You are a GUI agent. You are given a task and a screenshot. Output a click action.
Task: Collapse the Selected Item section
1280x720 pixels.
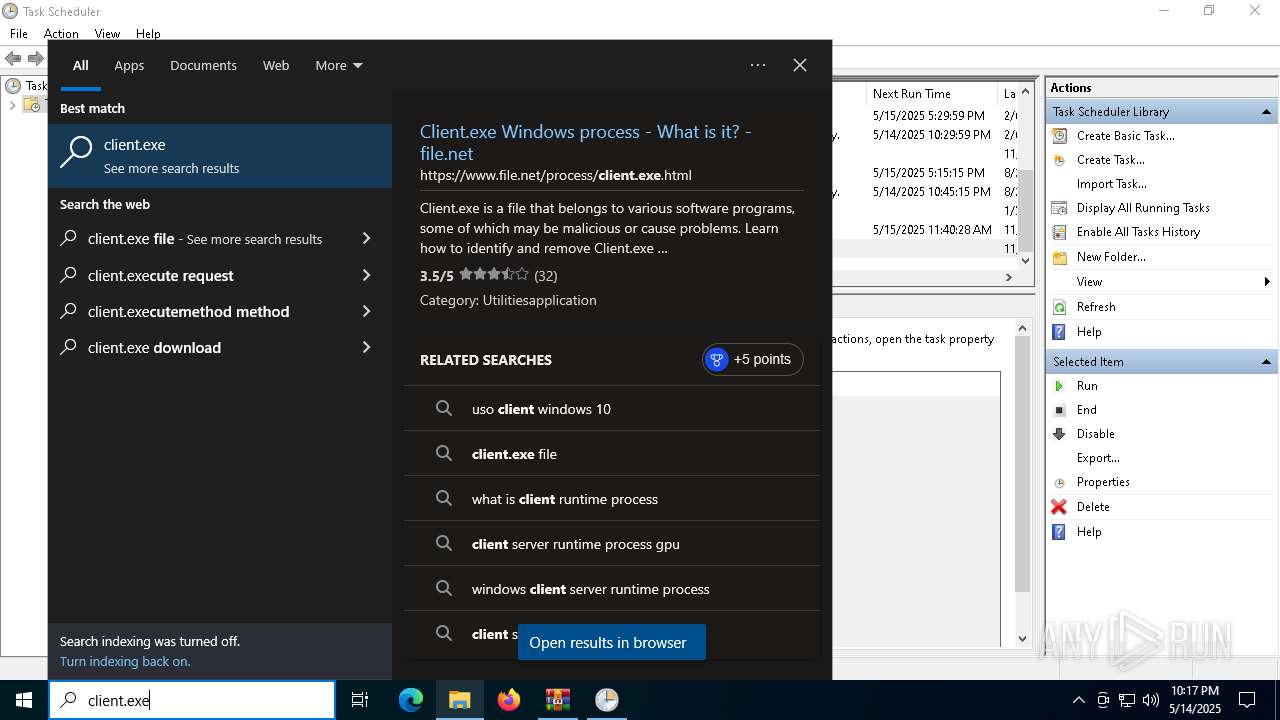click(1266, 362)
